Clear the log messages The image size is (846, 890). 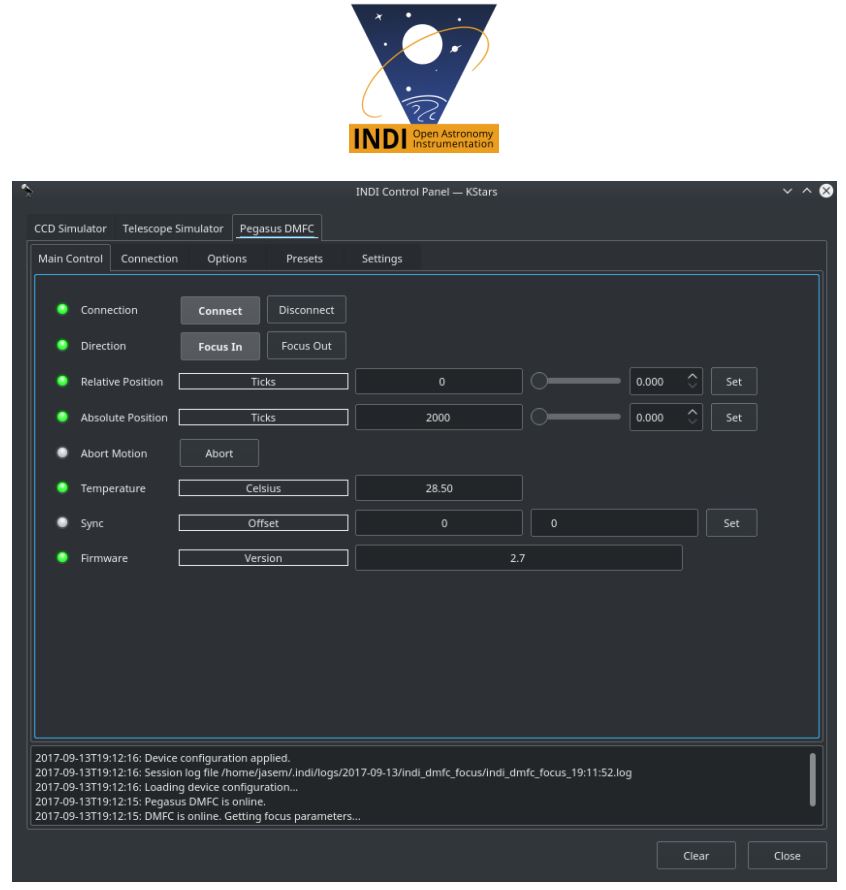click(696, 855)
